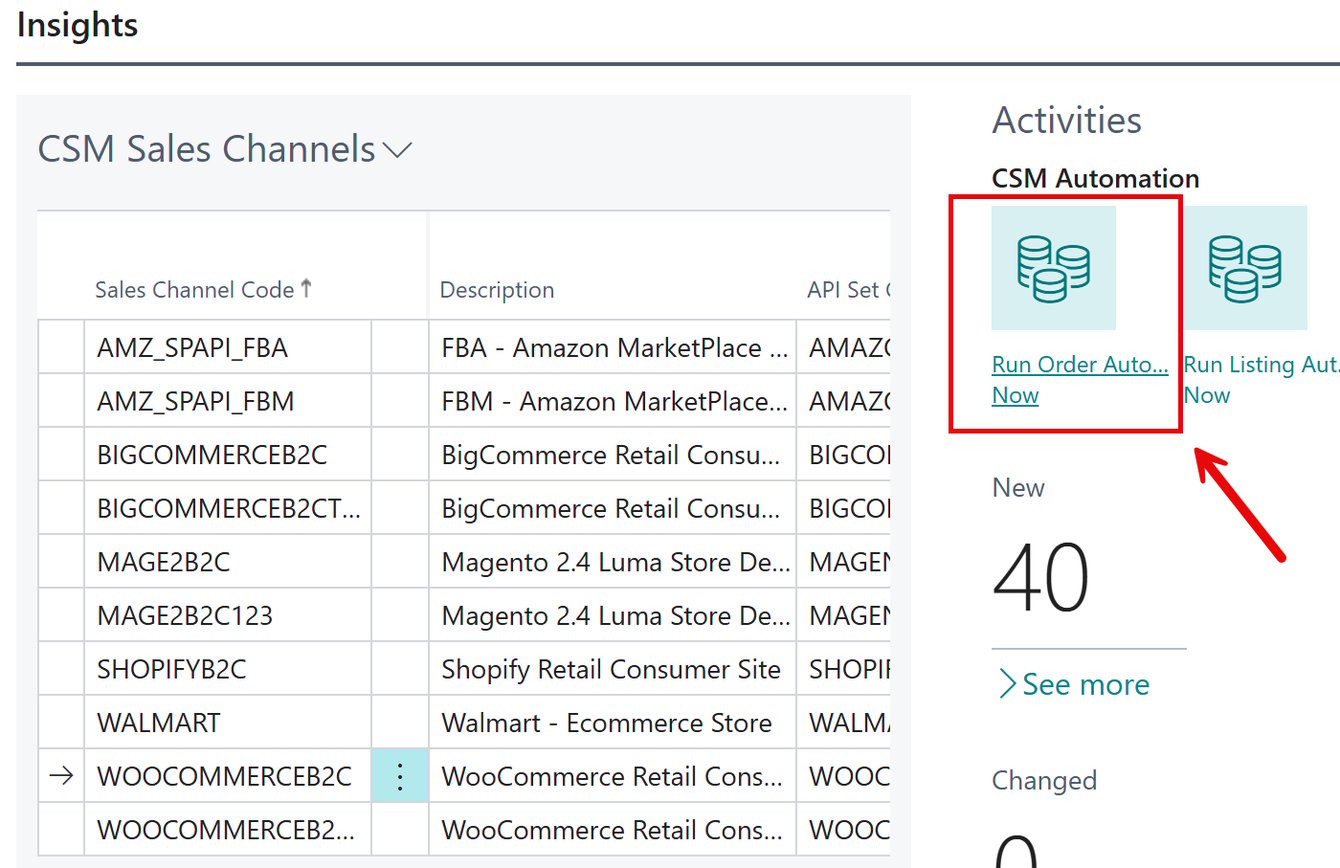Sort by the Sales Channel Code column header
Viewport: 1340px width, 868px height.
click(x=204, y=290)
